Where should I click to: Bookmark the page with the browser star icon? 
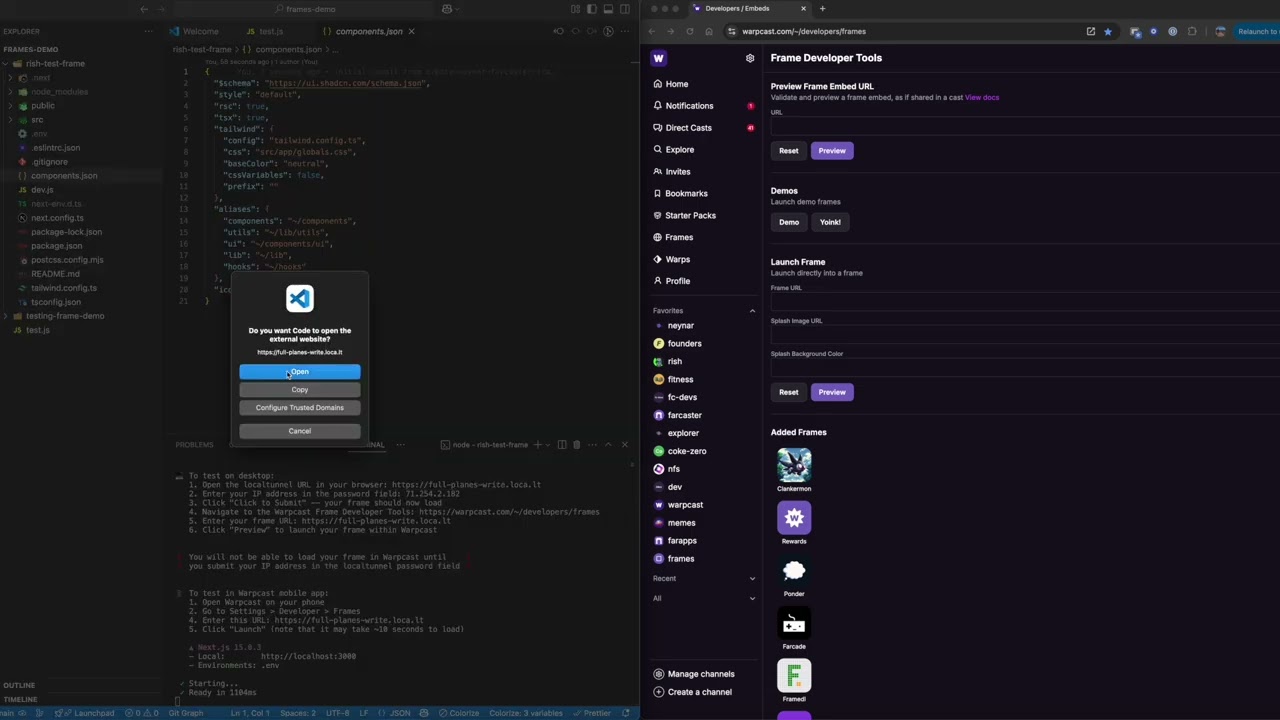(x=1108, y=31)
